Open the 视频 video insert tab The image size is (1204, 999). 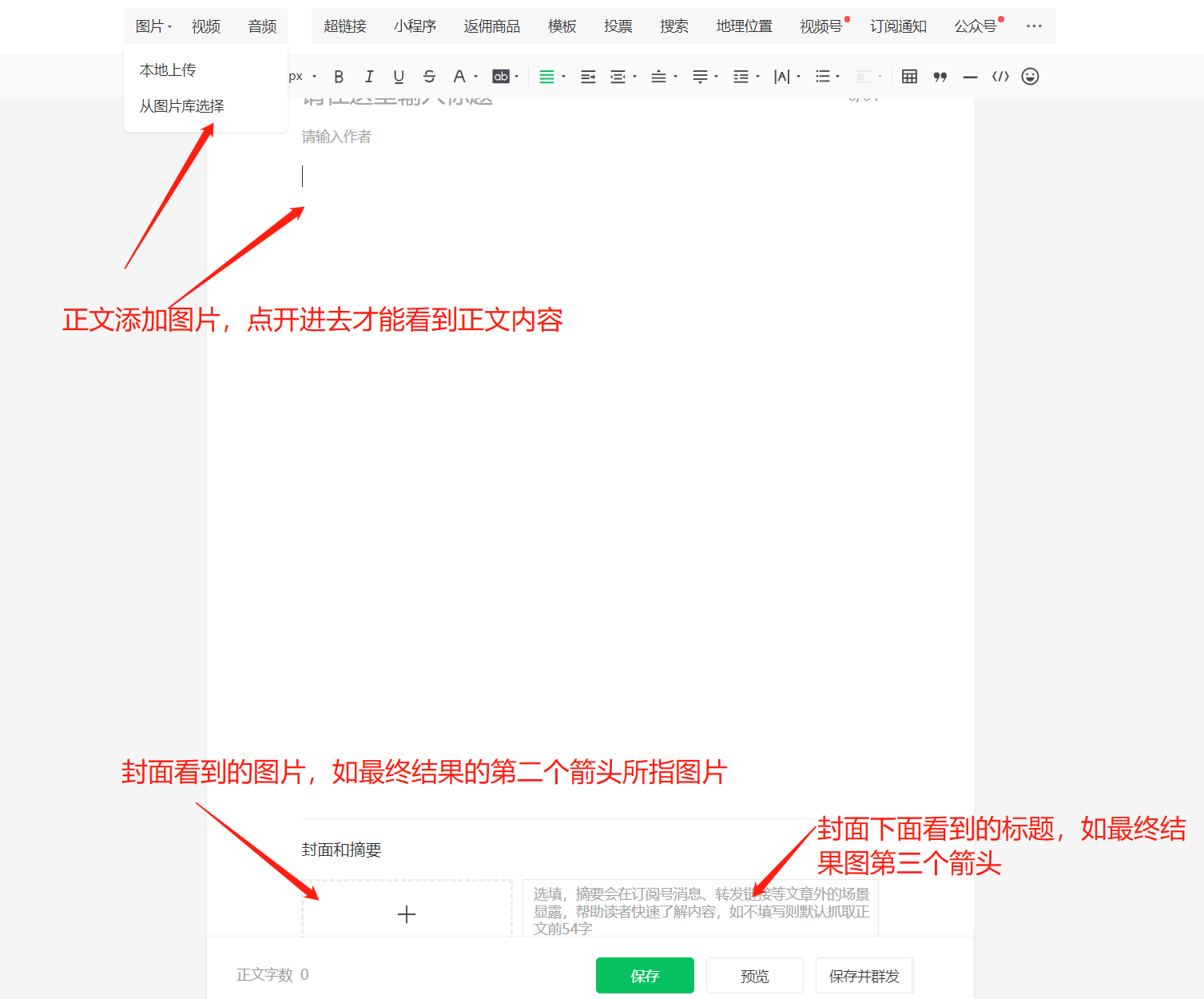click(206, 26)
